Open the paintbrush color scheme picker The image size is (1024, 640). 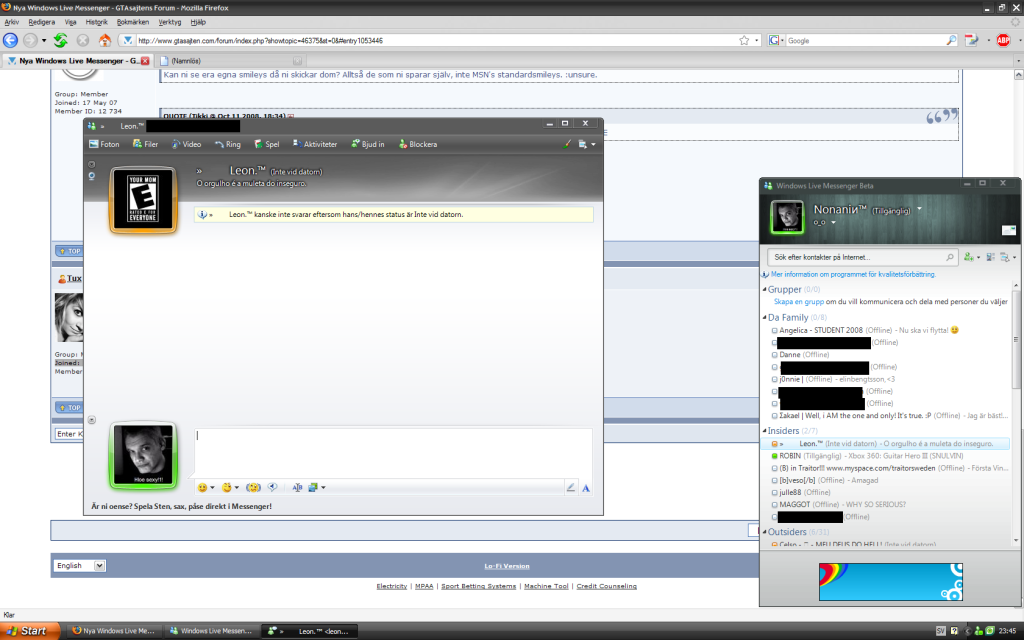[567, 144]
